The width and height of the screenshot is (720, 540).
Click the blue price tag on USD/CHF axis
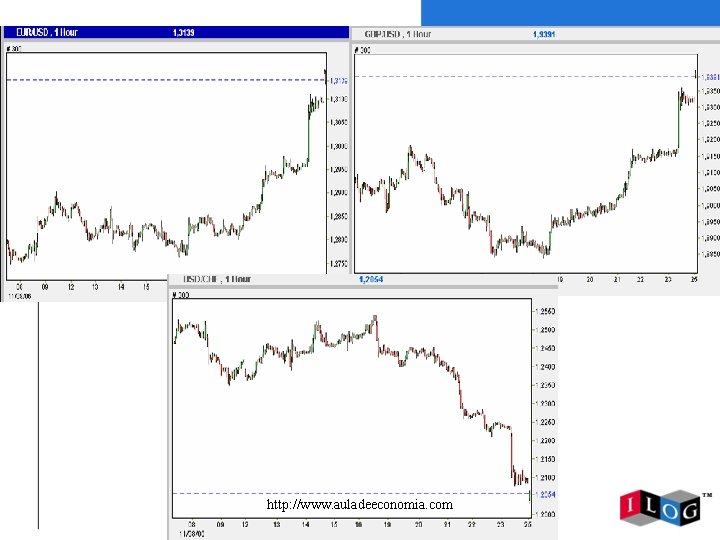coord(546,495)
